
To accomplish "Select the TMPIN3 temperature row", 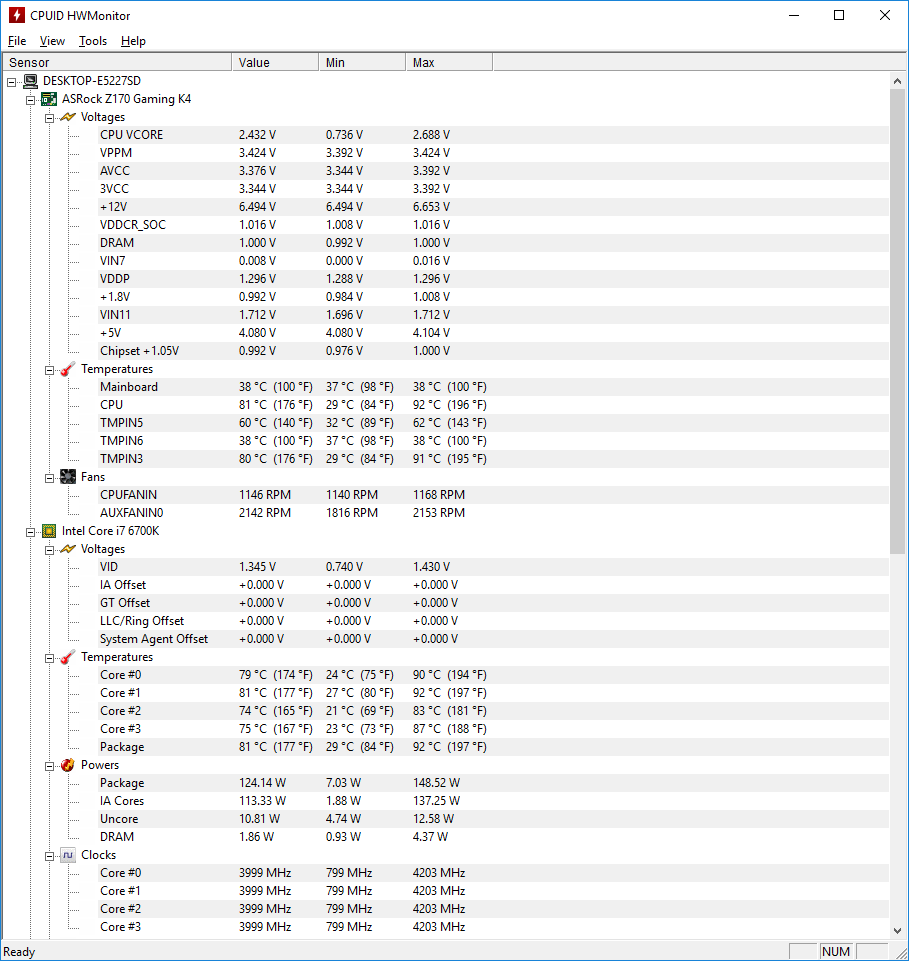I will (493, 458).
